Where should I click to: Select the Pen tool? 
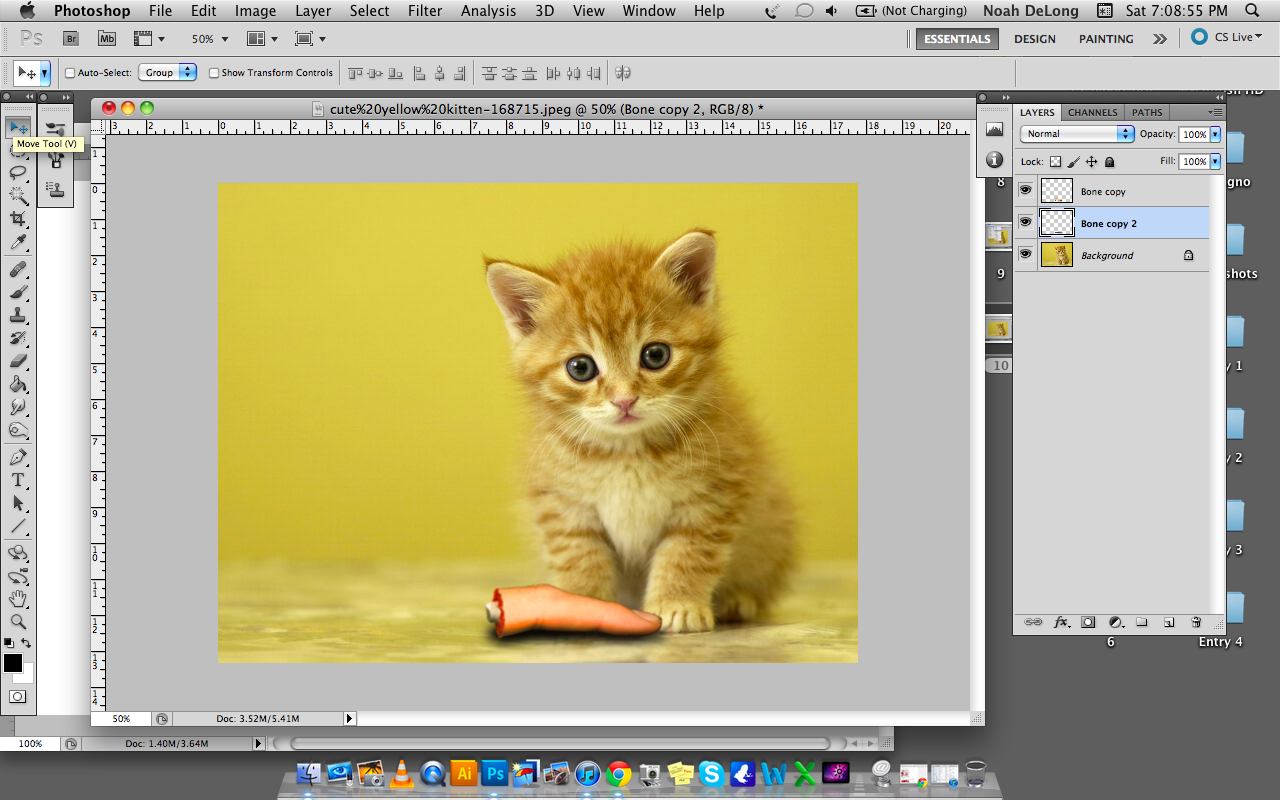(x=18, y=457)
